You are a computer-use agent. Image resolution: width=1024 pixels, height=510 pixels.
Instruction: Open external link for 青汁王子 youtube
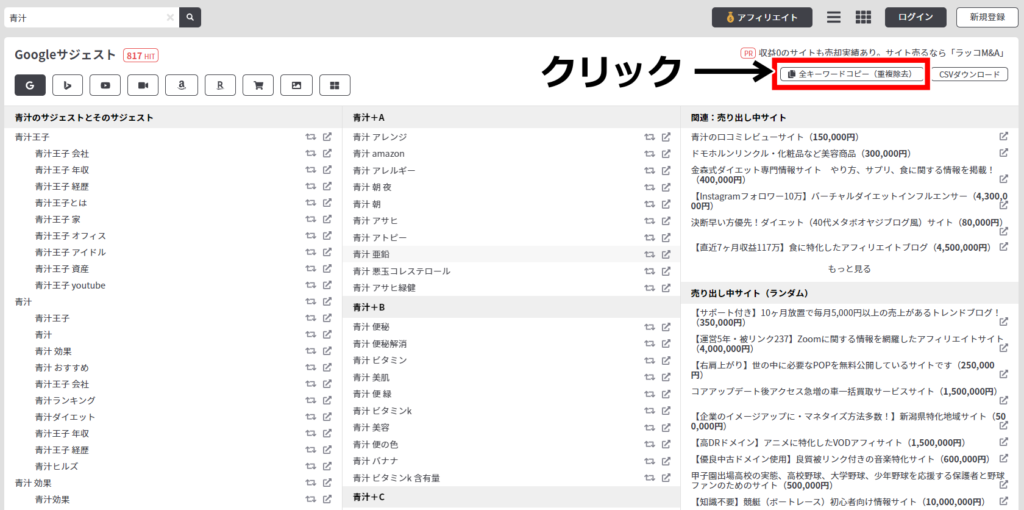[328, 285]
